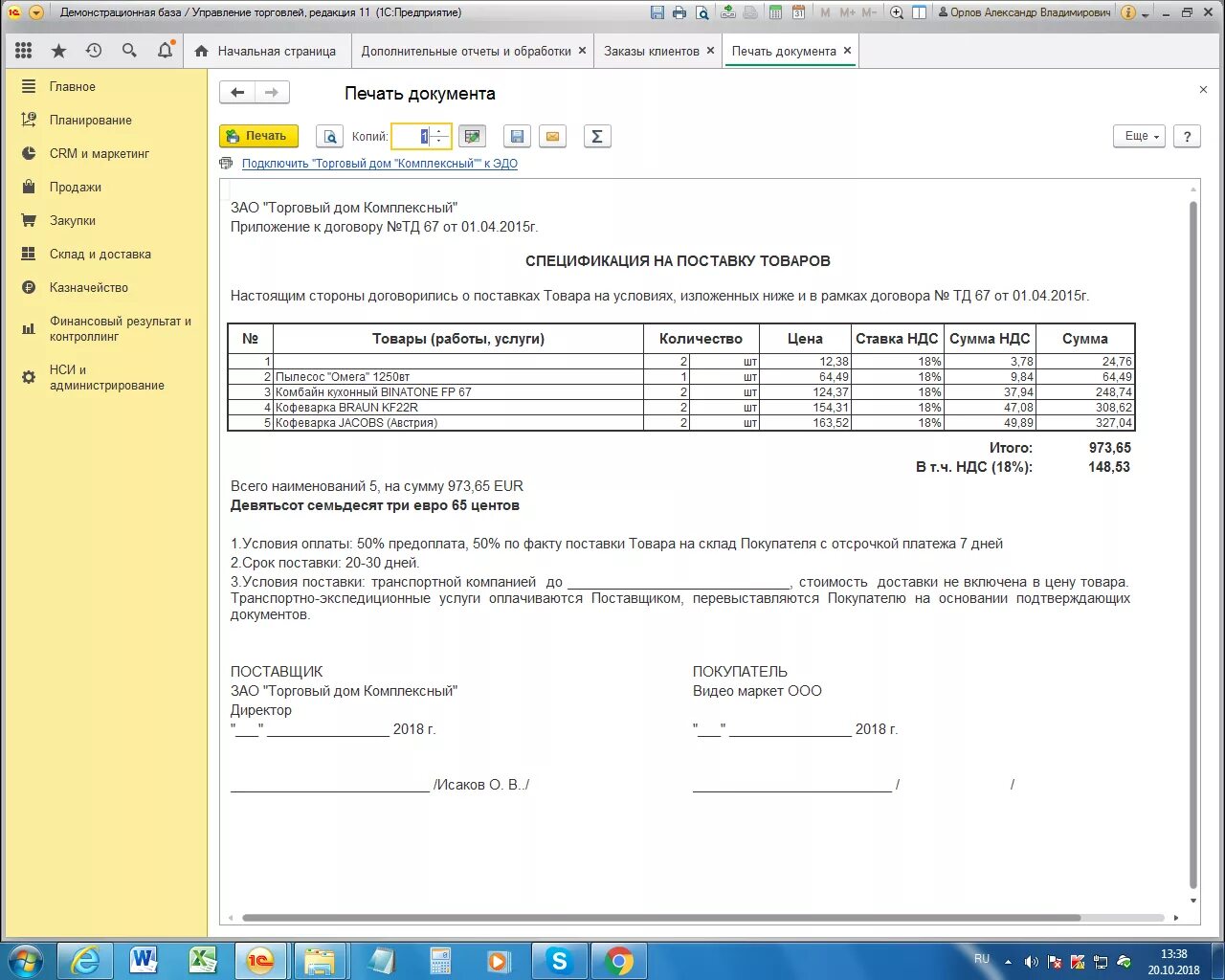Close the print form with X
Image resolution: width=1225 pixels, height=980 pixels.
pos(1203,90)
